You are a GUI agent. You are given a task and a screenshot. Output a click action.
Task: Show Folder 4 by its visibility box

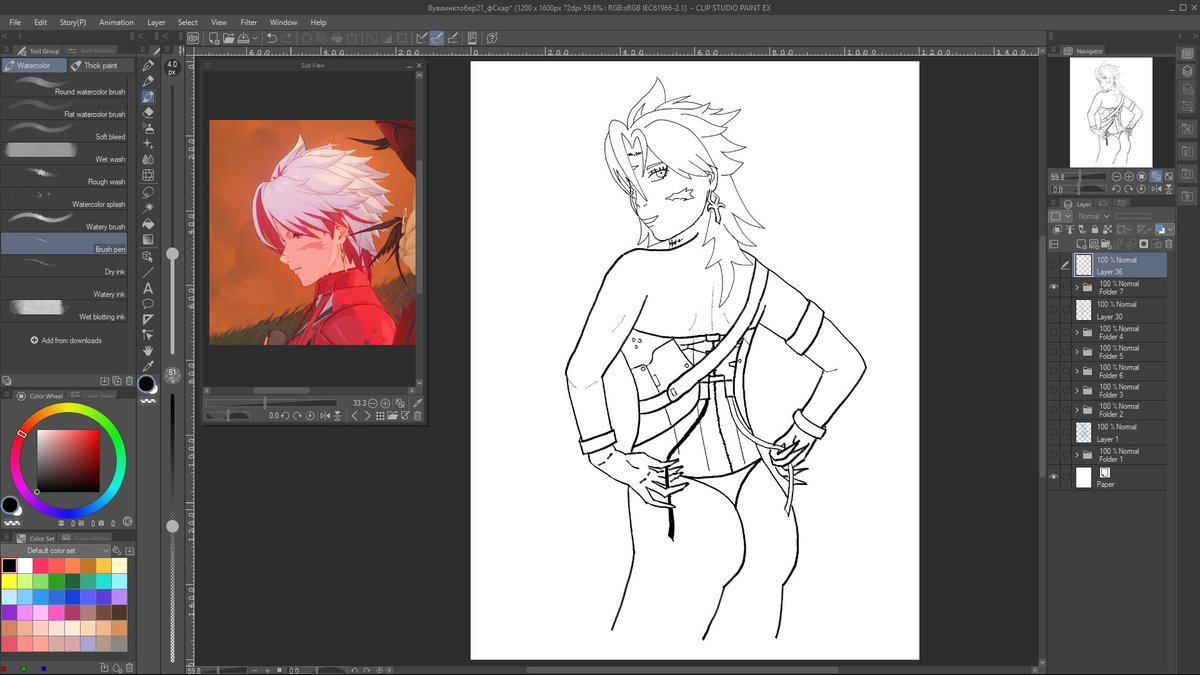[1053, 332]
